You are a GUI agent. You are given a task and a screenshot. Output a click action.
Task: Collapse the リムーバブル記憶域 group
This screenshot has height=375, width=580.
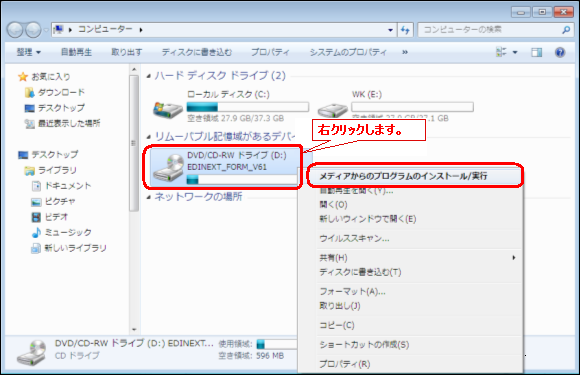click(149, 137)
